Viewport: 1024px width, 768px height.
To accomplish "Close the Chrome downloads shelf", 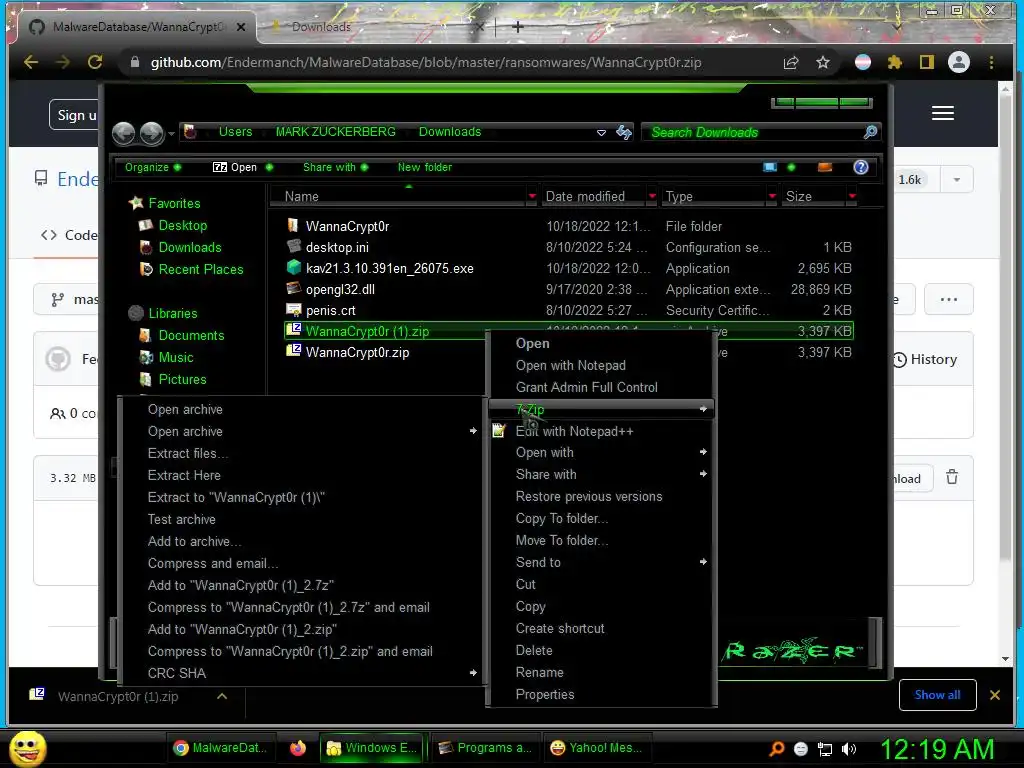I will point(995,695).
